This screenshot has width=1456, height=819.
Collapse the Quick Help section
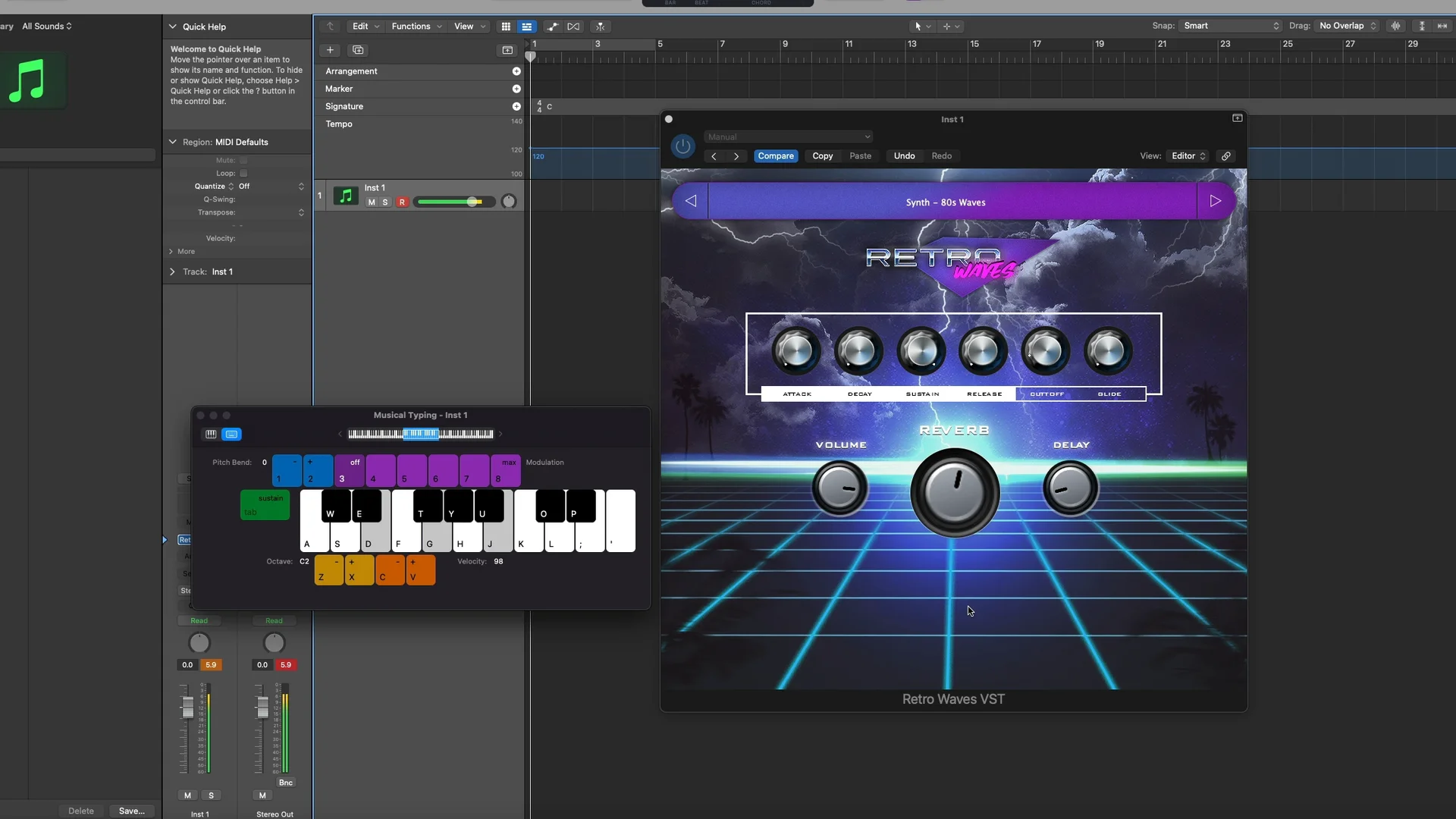coord(172,27)
